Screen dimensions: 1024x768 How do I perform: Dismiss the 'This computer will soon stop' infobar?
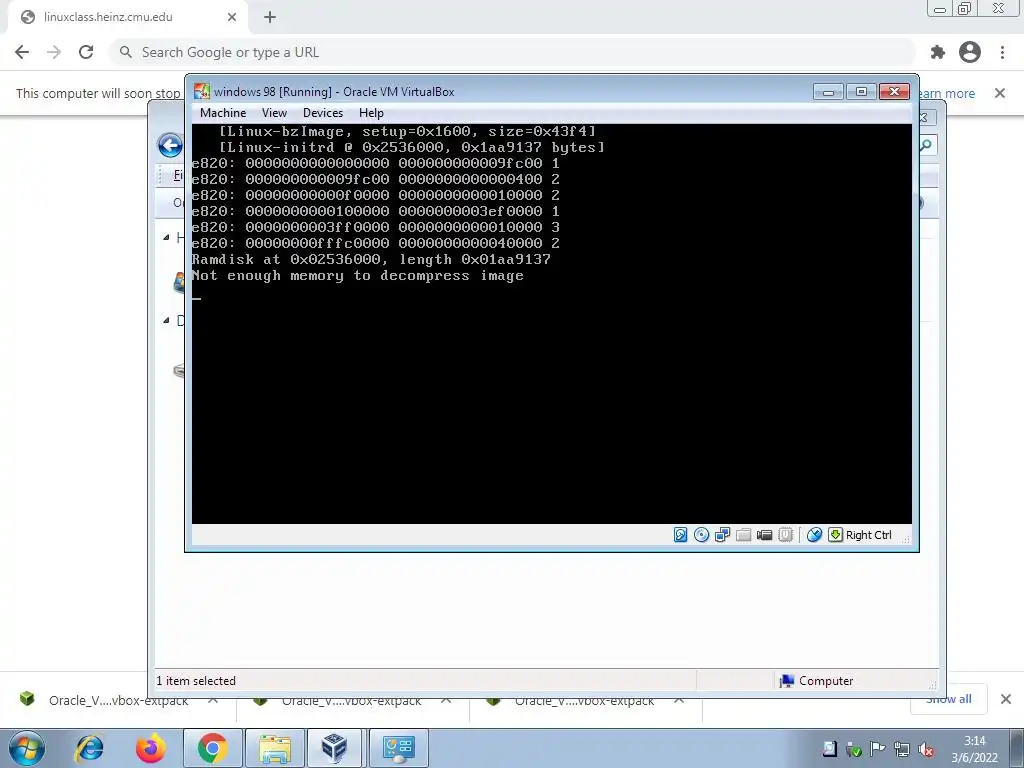(x=1000, y=93)
